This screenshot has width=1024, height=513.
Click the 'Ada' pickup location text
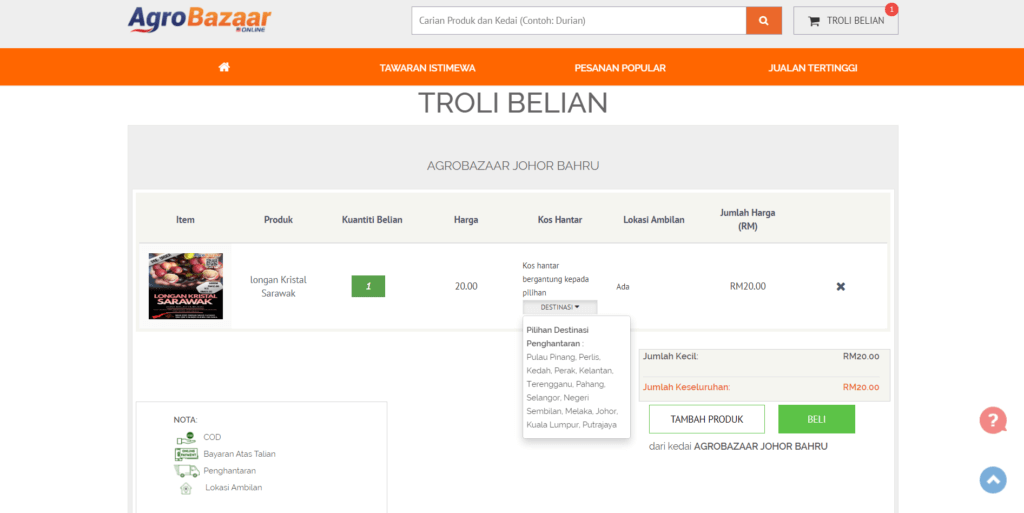623,287
